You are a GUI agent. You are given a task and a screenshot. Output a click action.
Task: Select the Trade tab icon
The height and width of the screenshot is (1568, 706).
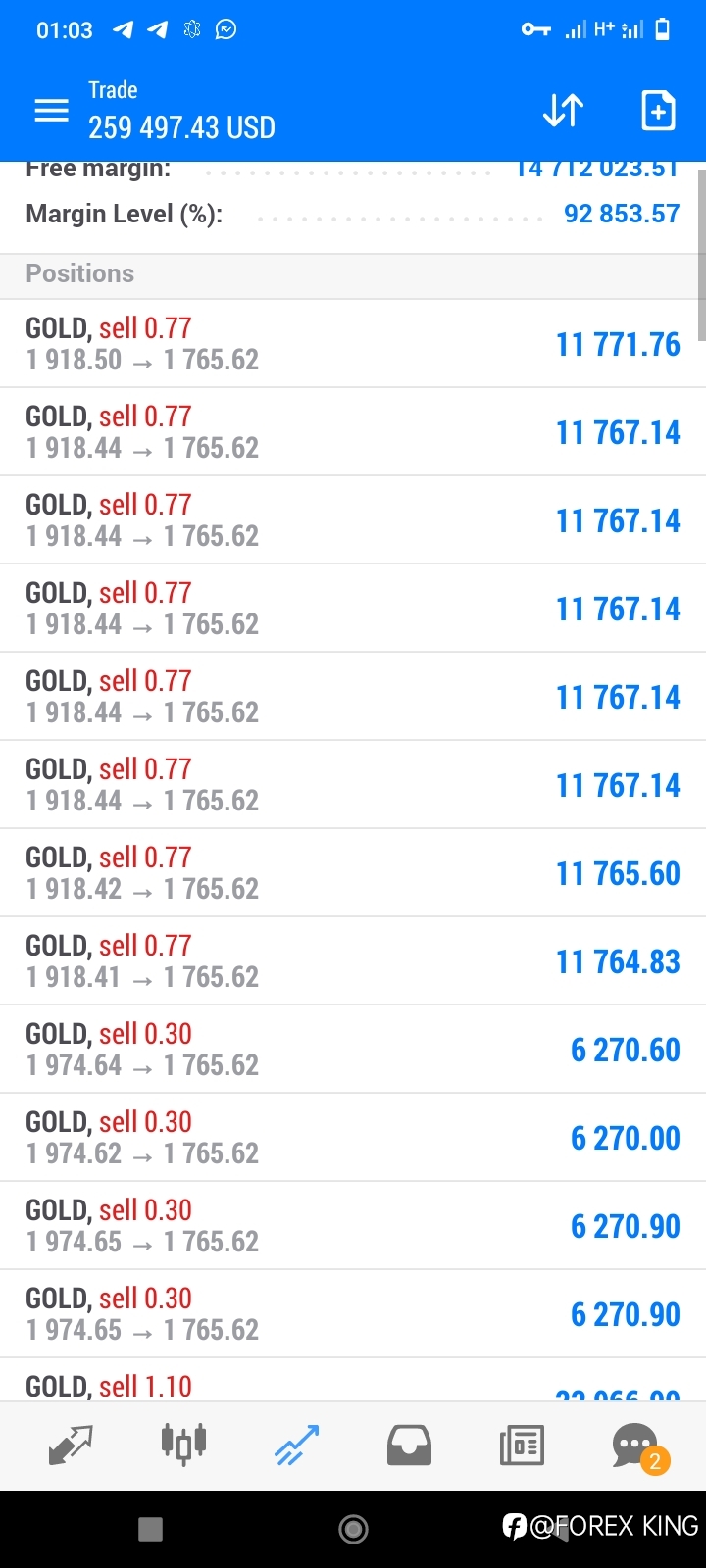click(296, 1445)
